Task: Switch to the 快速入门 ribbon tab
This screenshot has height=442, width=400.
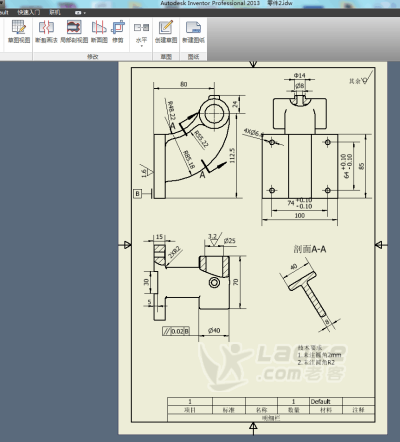Action: tap(29, 12)
